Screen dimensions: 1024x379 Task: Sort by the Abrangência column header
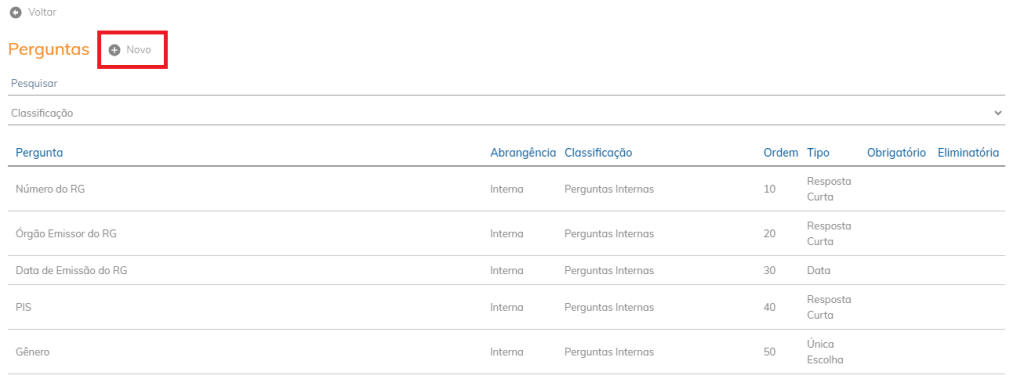tap(523, 153)
